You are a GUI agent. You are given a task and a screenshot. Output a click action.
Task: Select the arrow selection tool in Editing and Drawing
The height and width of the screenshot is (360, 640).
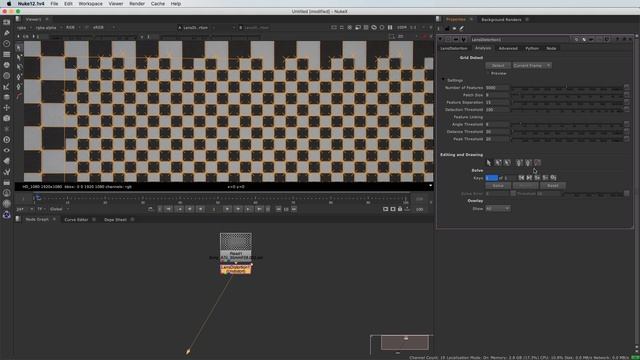click(489, 162)
